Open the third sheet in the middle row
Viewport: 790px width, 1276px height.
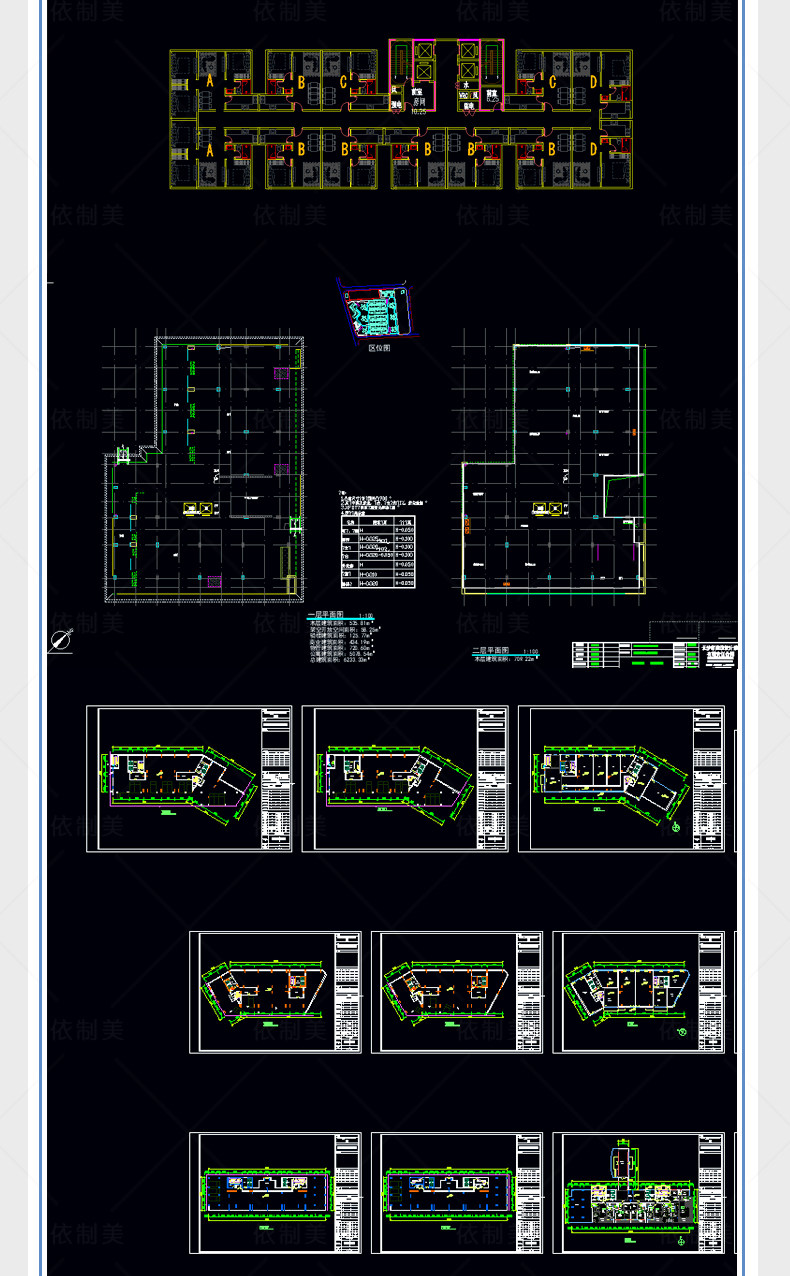pyautogui.click(x=639, y=992)
